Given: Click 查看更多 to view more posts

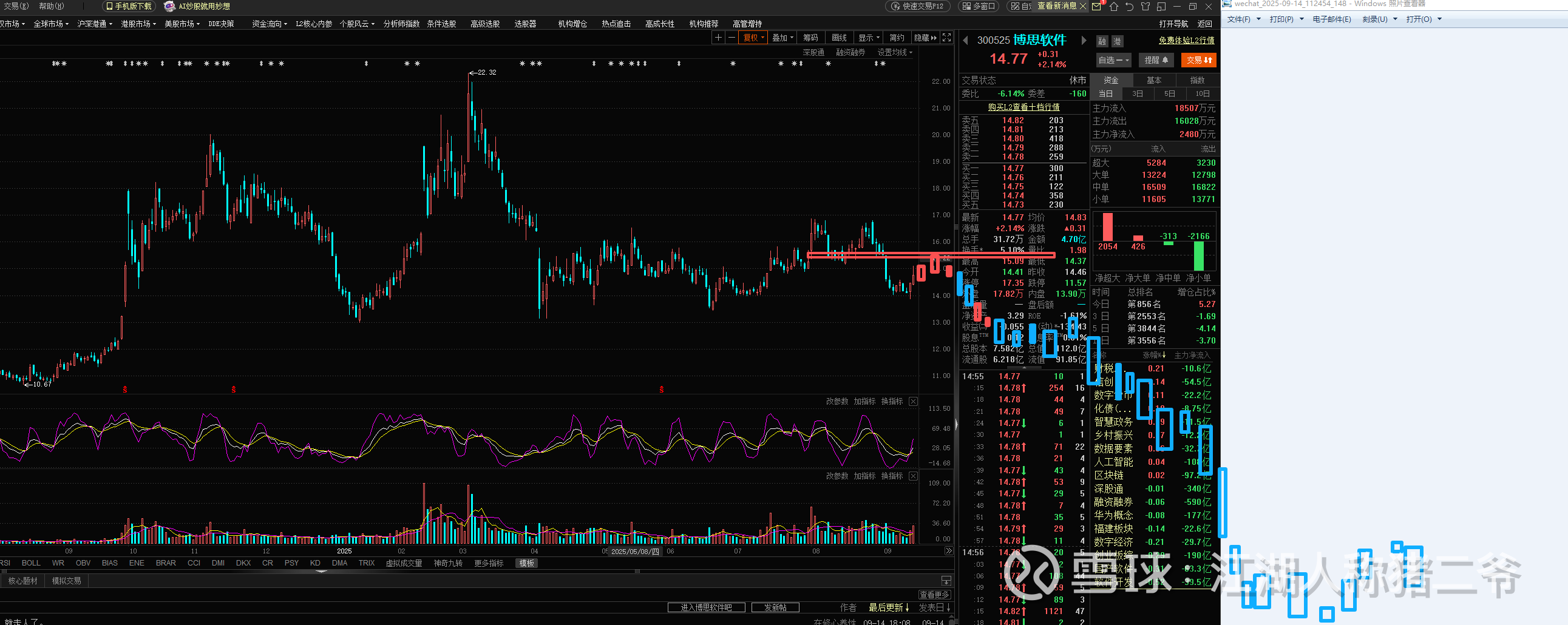Looking at the screenshot, I should [934, 595].
